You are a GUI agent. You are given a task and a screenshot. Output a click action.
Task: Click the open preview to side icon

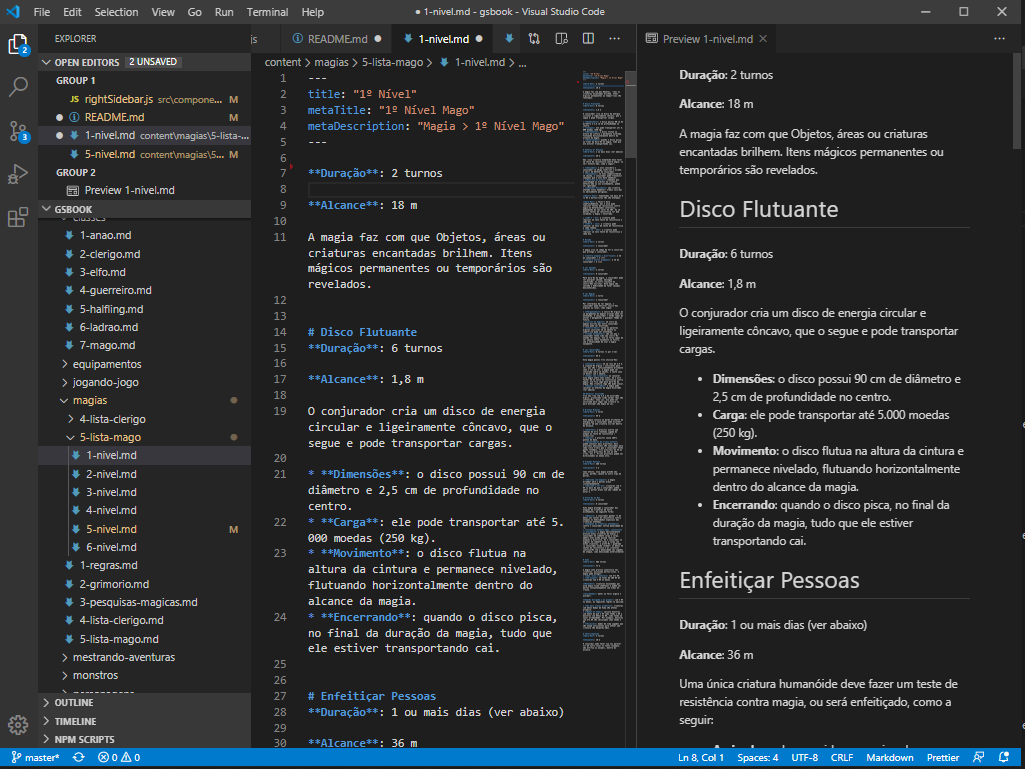561,39
